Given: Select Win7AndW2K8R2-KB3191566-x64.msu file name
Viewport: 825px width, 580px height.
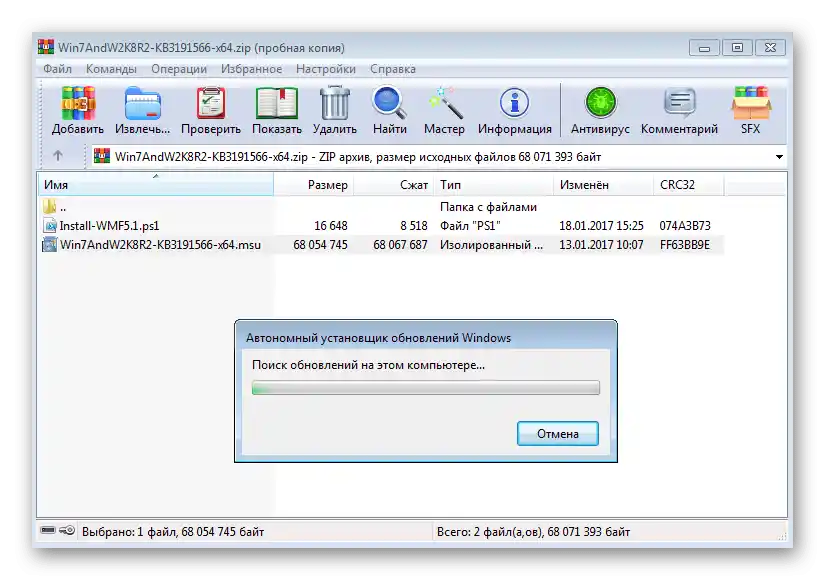Looking at the screenshot, I should (x=160, y=245).
